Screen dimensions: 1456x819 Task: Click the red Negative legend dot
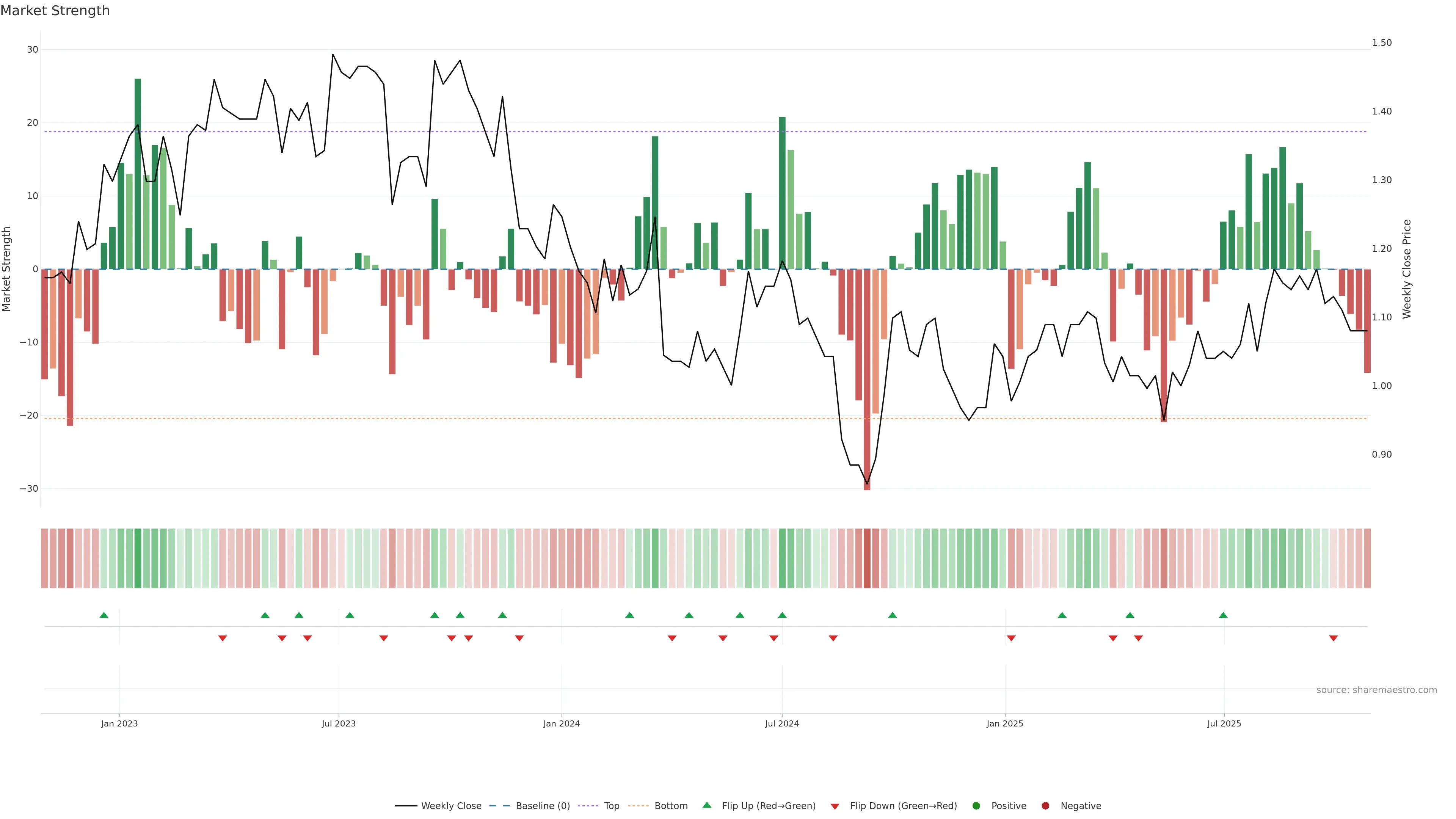[1045, 806]
